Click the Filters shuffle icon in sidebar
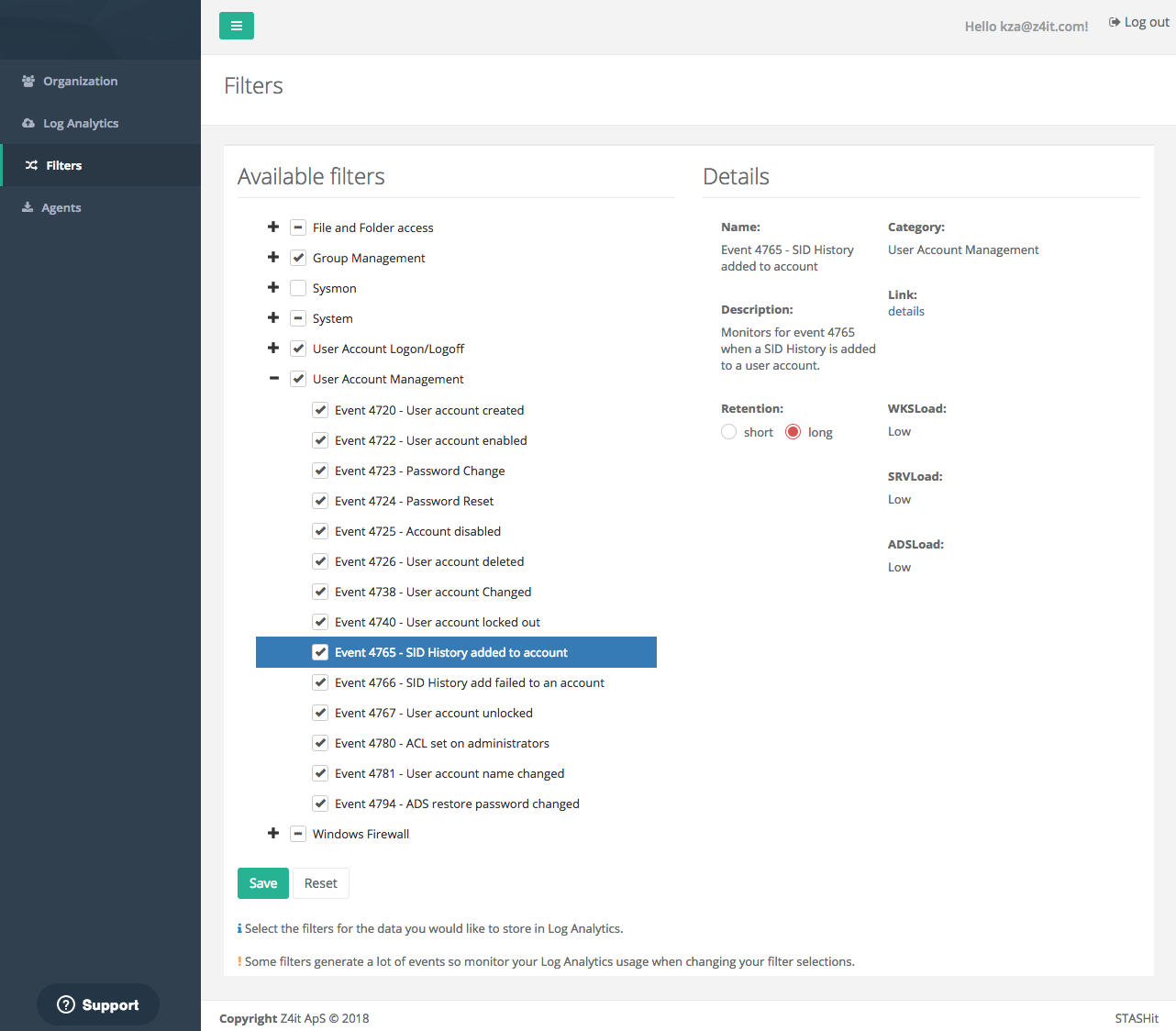The height and width of the screenshot is (1031, 1176). click(x=31, y=165)
